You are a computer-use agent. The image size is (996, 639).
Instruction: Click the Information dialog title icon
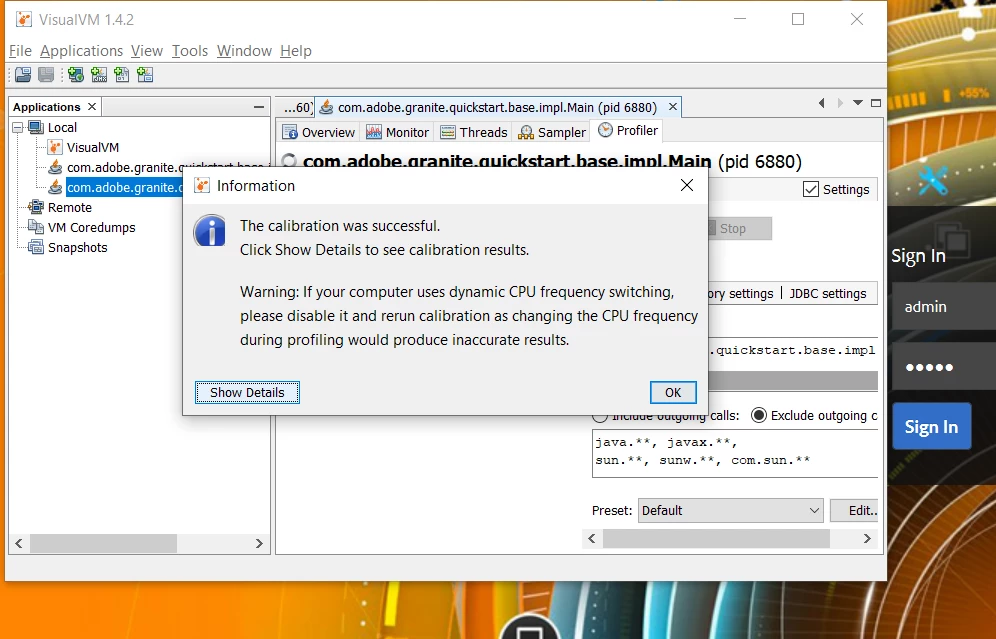coord(202,185)
